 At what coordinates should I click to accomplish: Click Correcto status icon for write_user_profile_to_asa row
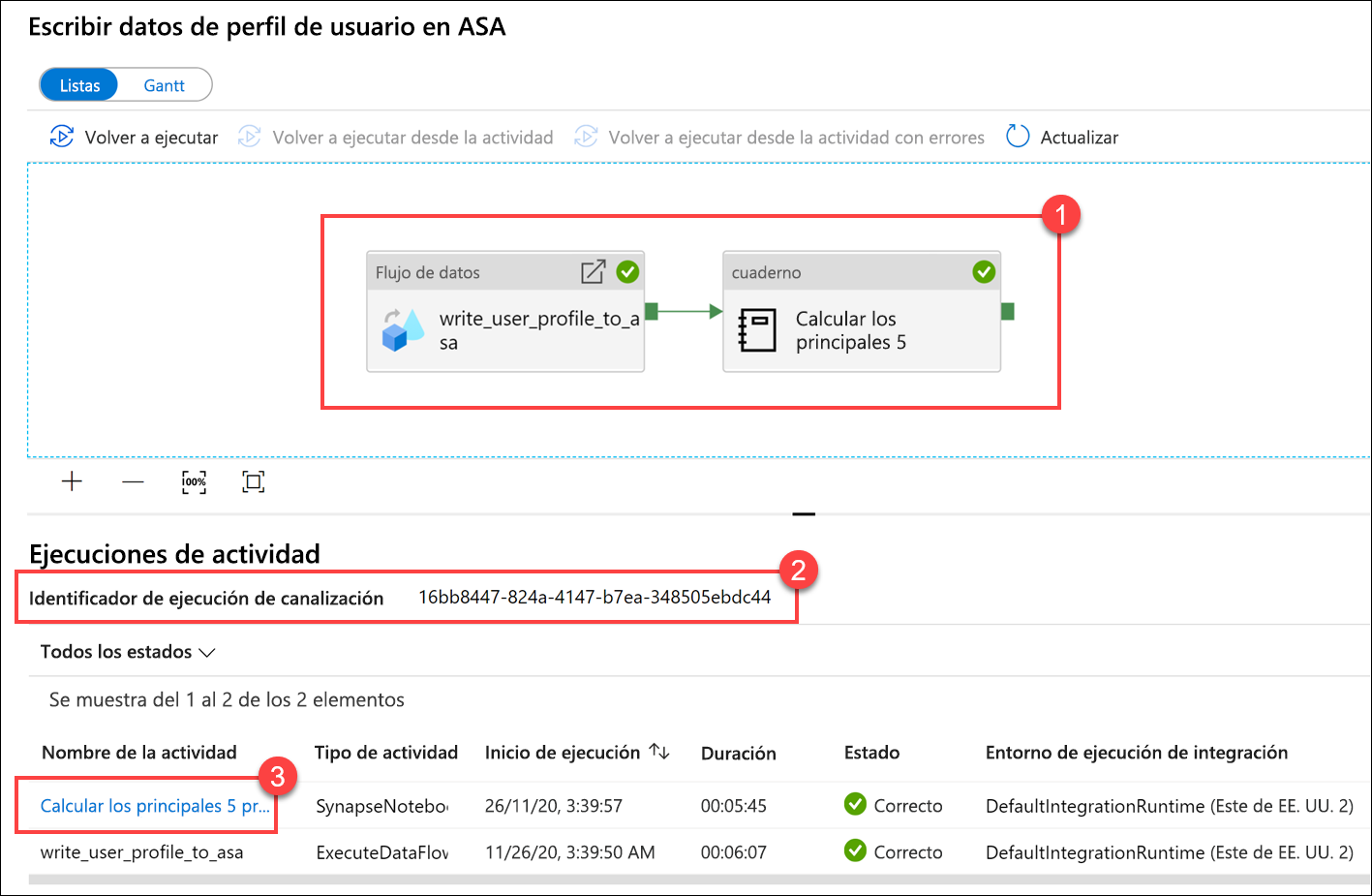point(855,850)
